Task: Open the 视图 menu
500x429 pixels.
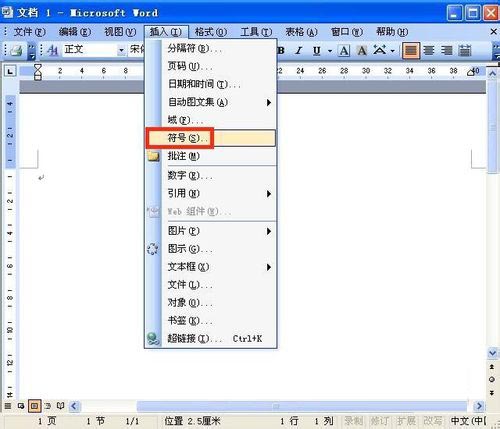Action: pos(120,32)
